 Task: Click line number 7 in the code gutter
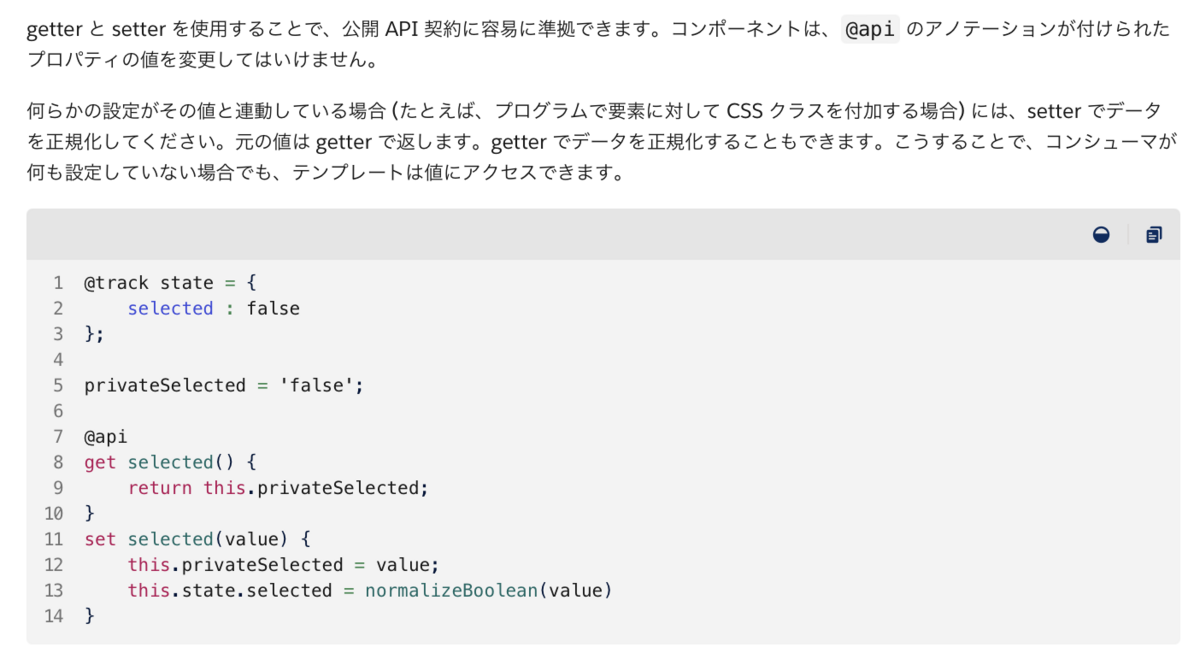pyautogui.click(x=58, y=437)
